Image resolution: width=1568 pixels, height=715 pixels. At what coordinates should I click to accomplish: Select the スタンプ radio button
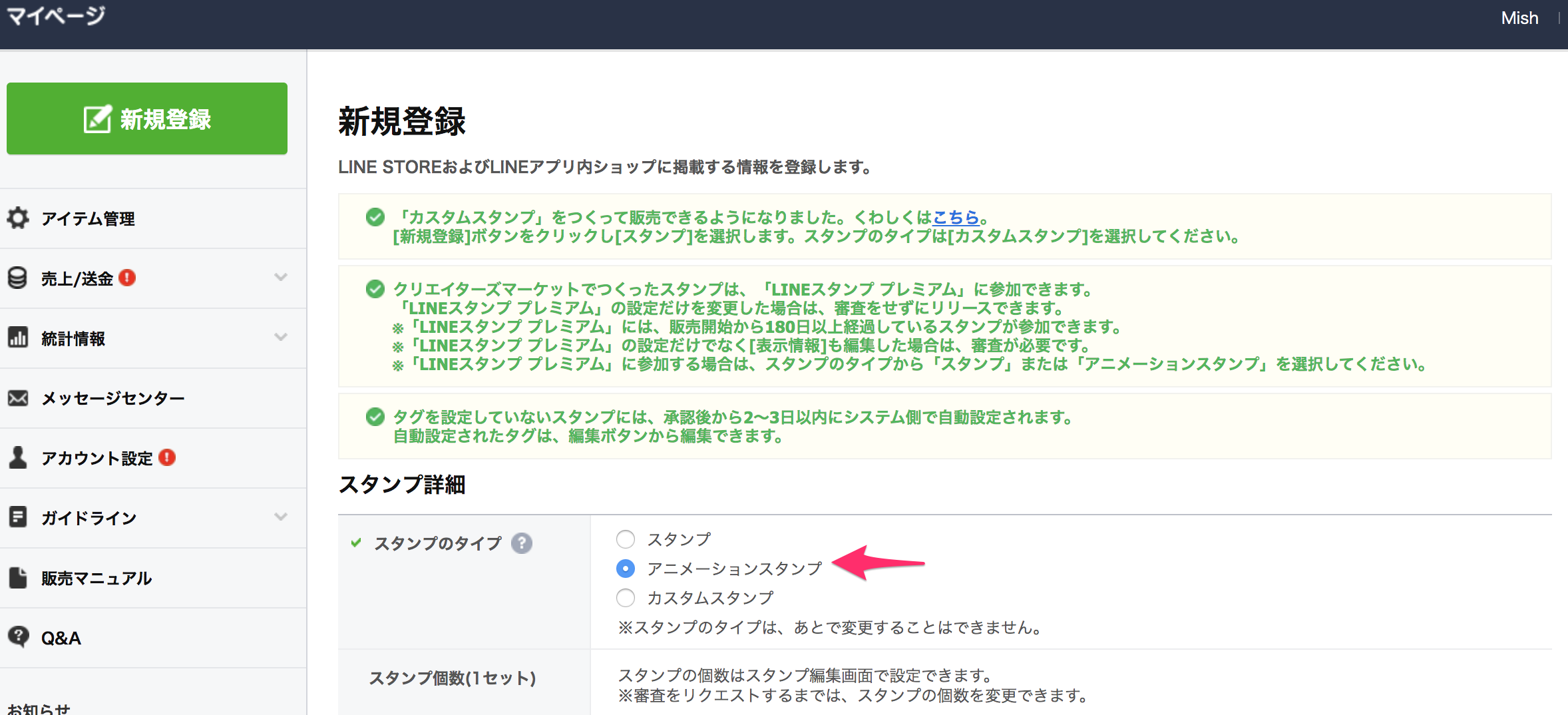(626, 539)
